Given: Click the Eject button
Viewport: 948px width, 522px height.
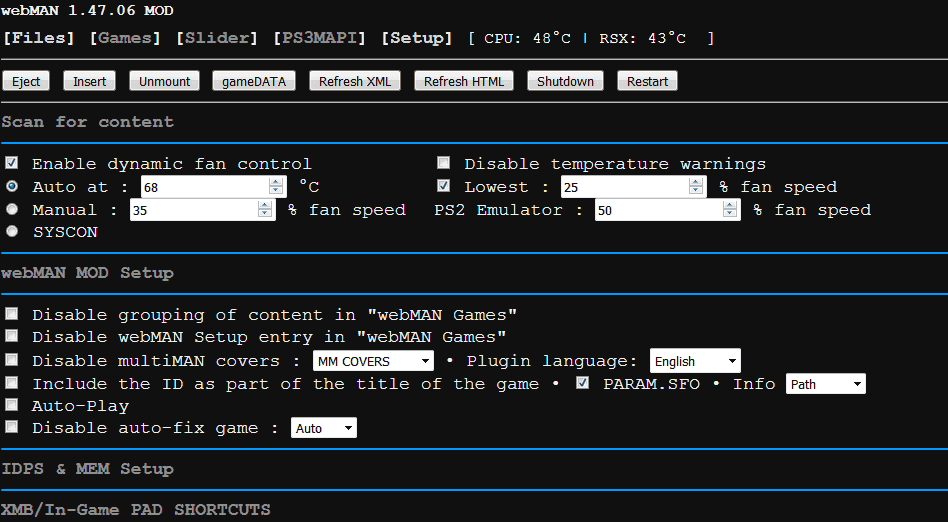Looking at the screenshot, I should (26, 81).
